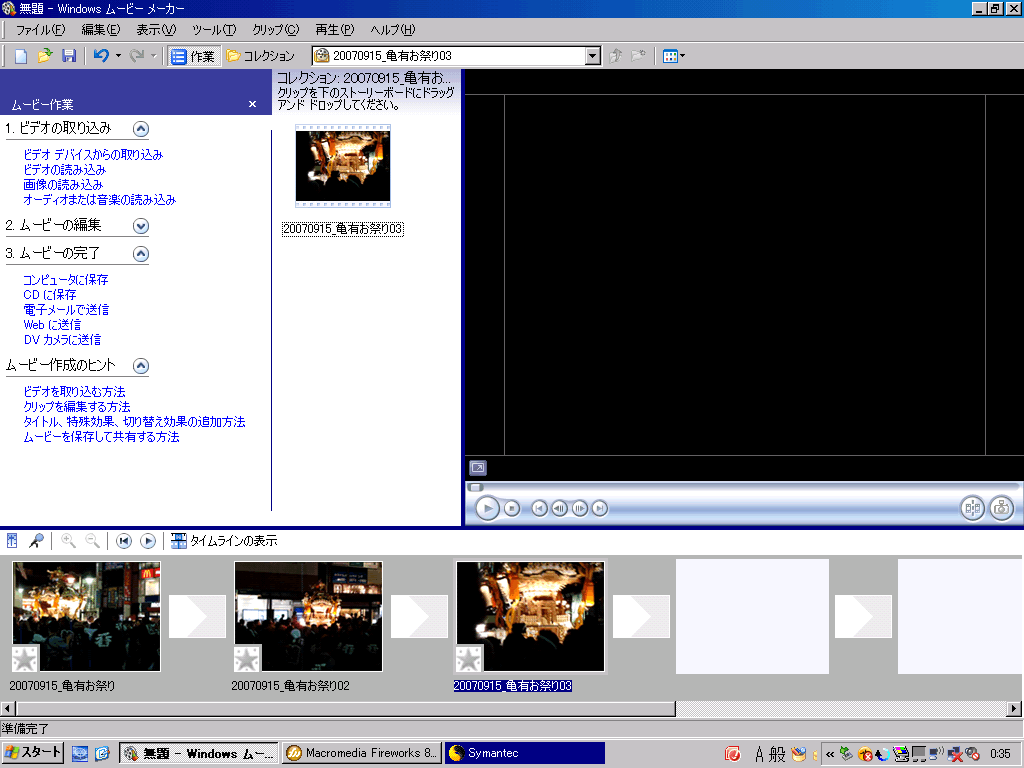
Task: Click the 画像の読み込み link
Action: pyautogui.click(x=63, y=185)
